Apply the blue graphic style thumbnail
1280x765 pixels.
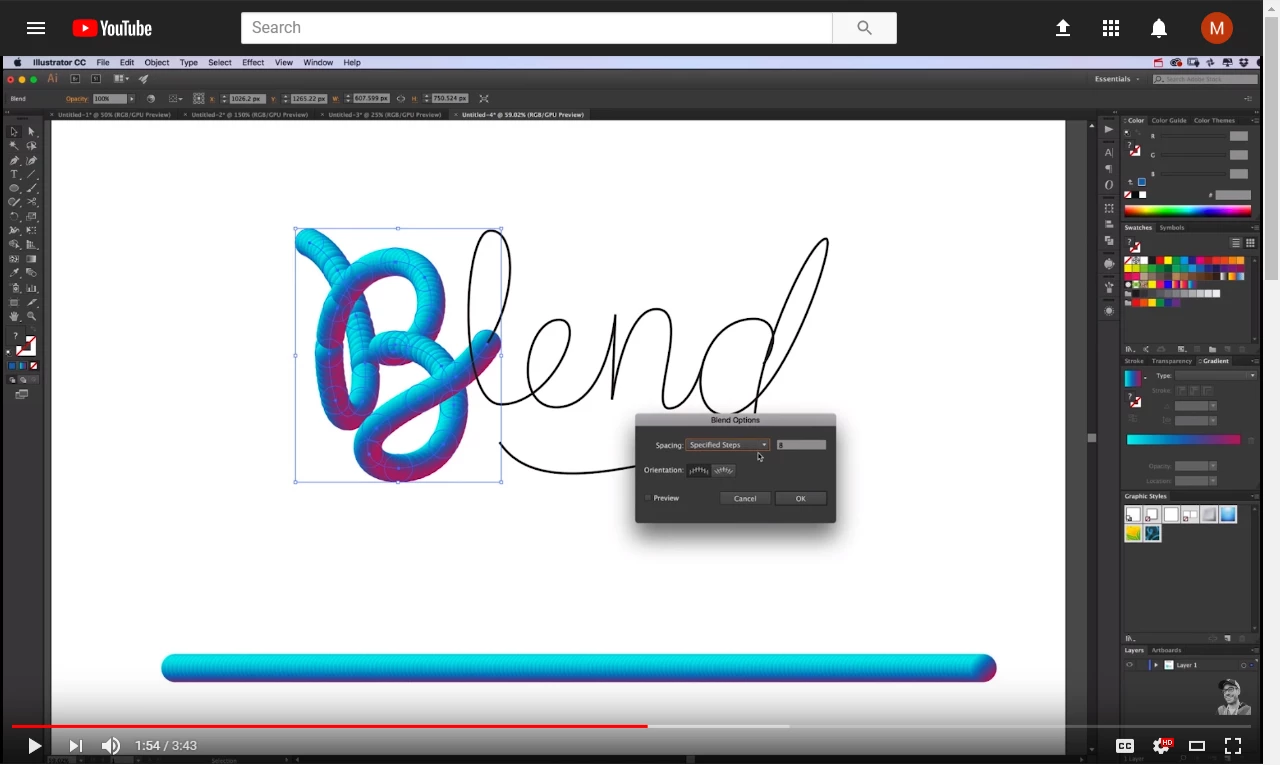click(x=1228, y=514)
